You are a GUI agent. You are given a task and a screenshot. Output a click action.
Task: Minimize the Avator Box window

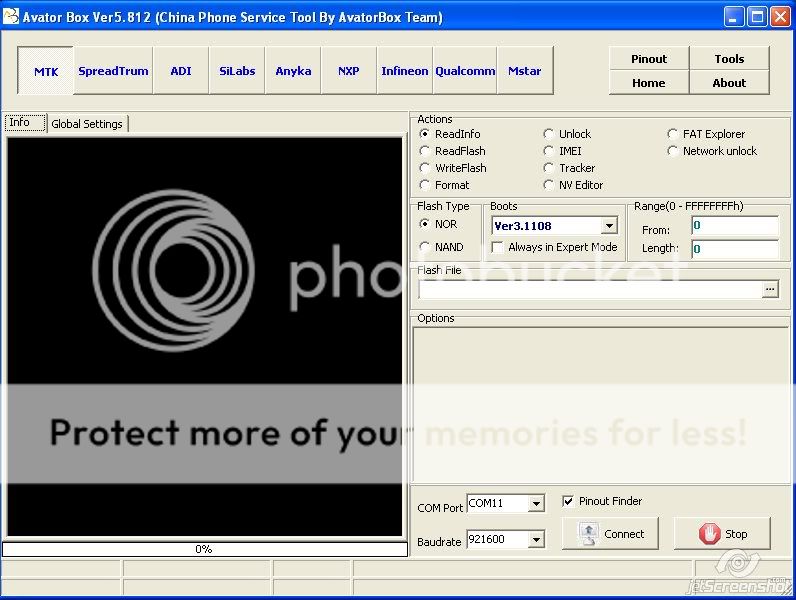[x=733, y=17]
